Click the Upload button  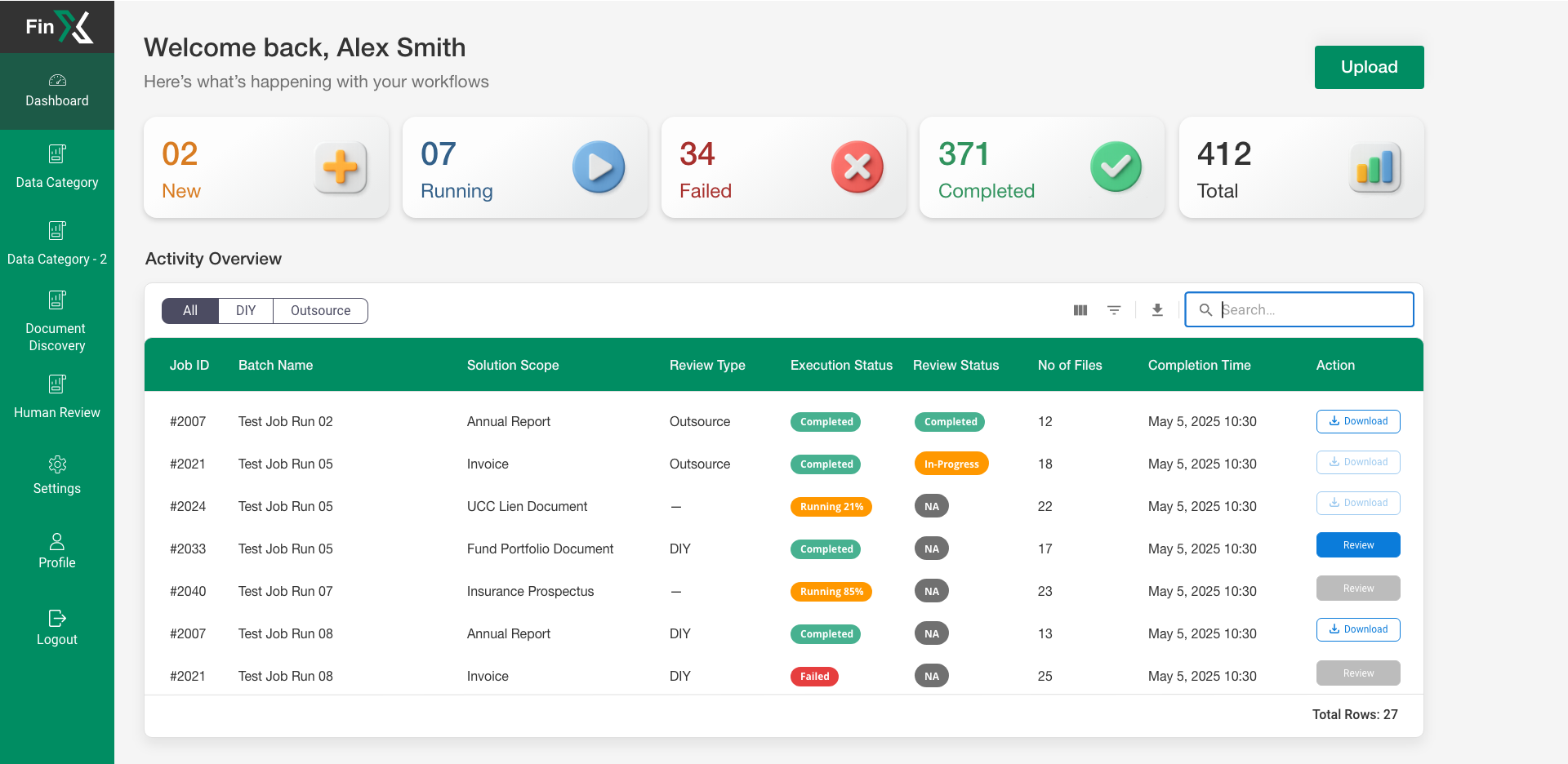tap(1369, 67)
